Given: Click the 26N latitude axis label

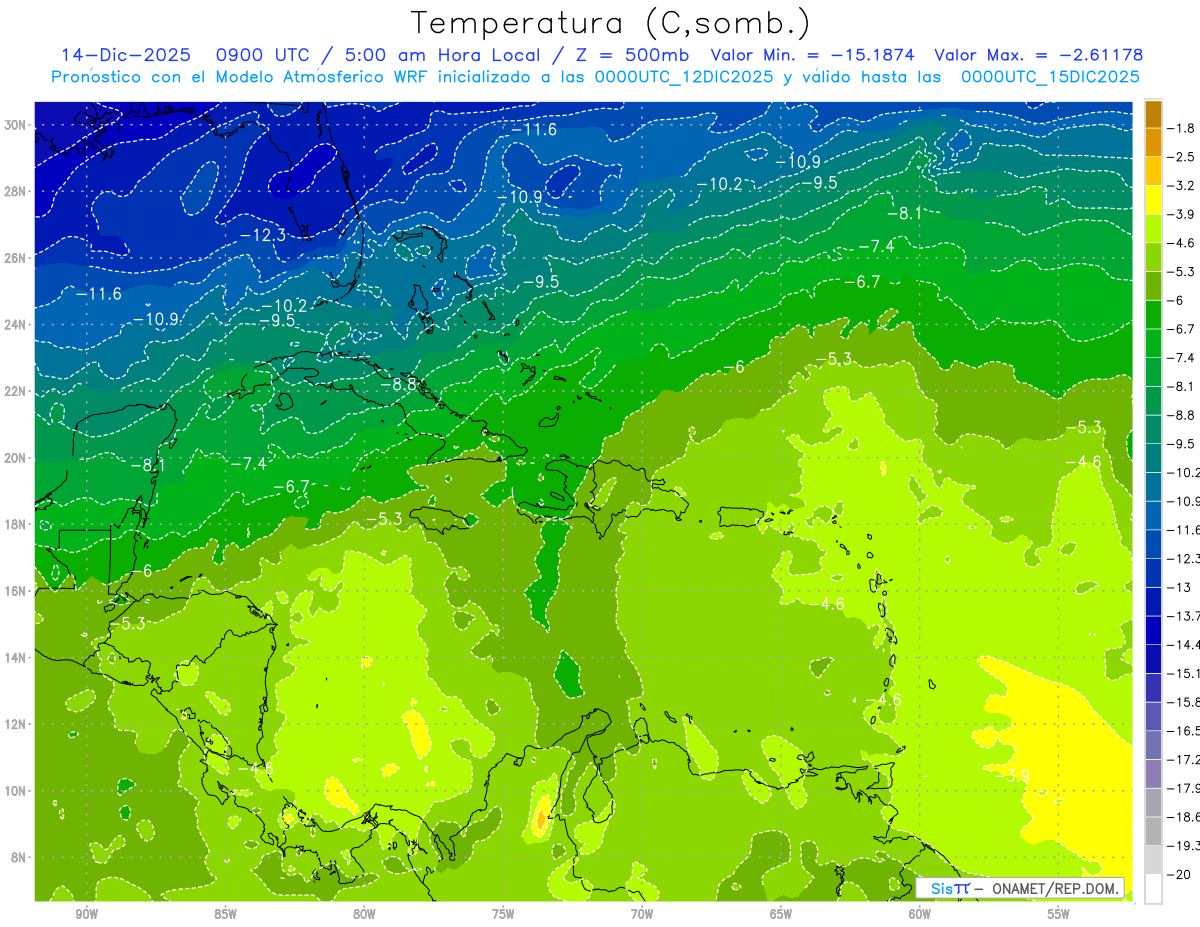Looking at the screenshot, I should [16, 258].
